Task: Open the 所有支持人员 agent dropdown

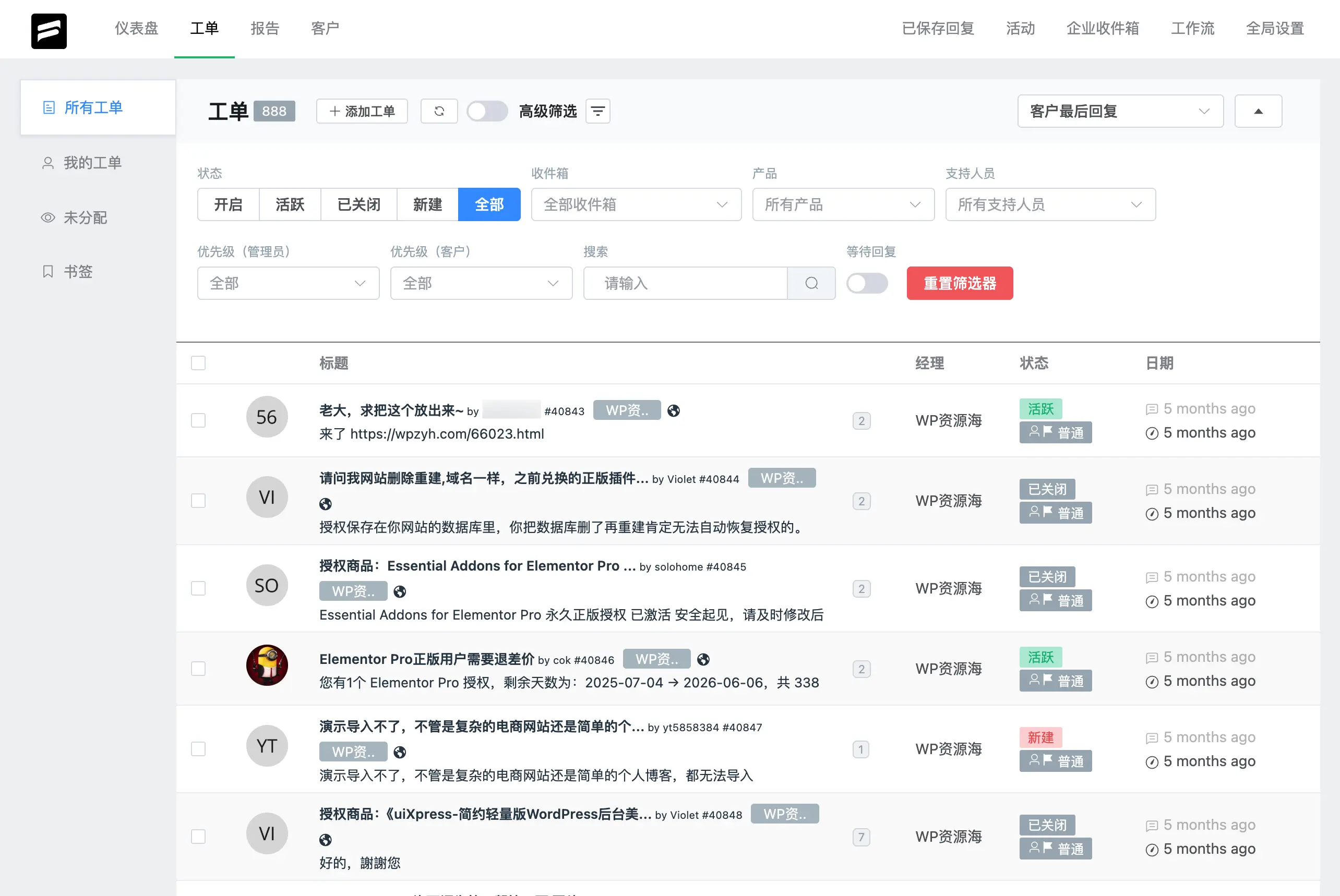Action: click(1051, 204)
